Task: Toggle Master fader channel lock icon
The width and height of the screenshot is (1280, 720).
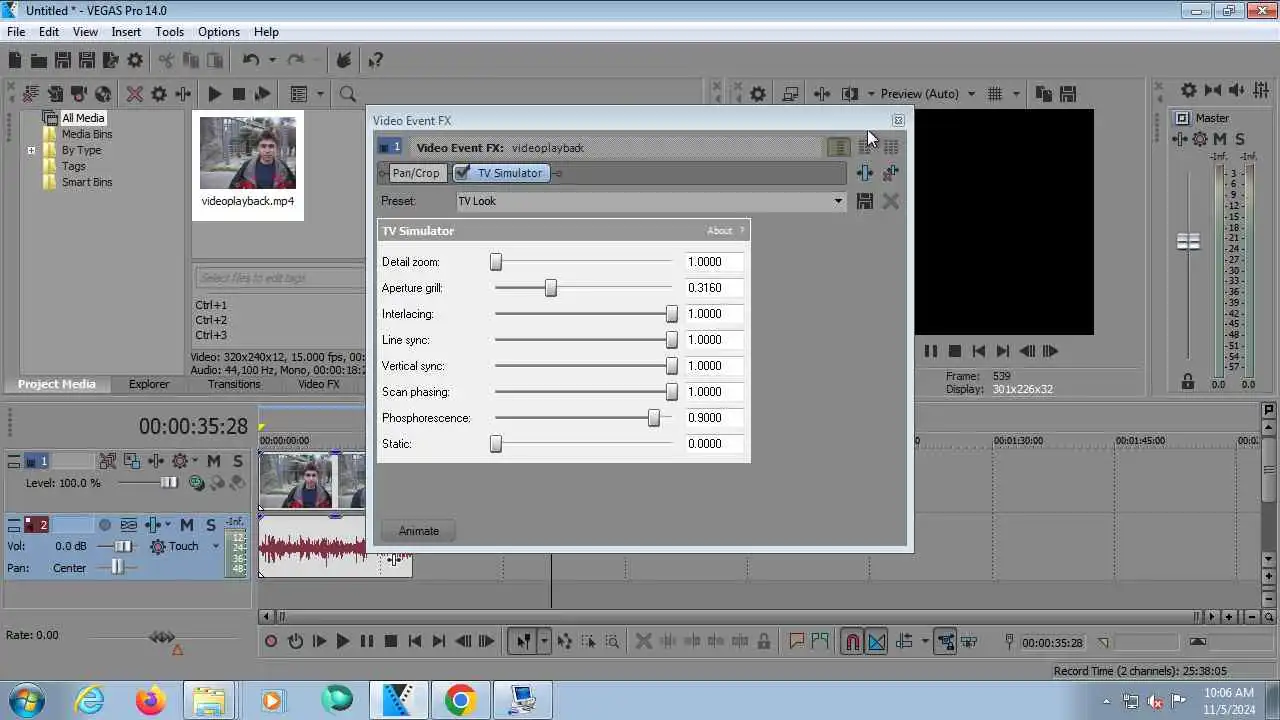Action: 1188,380
